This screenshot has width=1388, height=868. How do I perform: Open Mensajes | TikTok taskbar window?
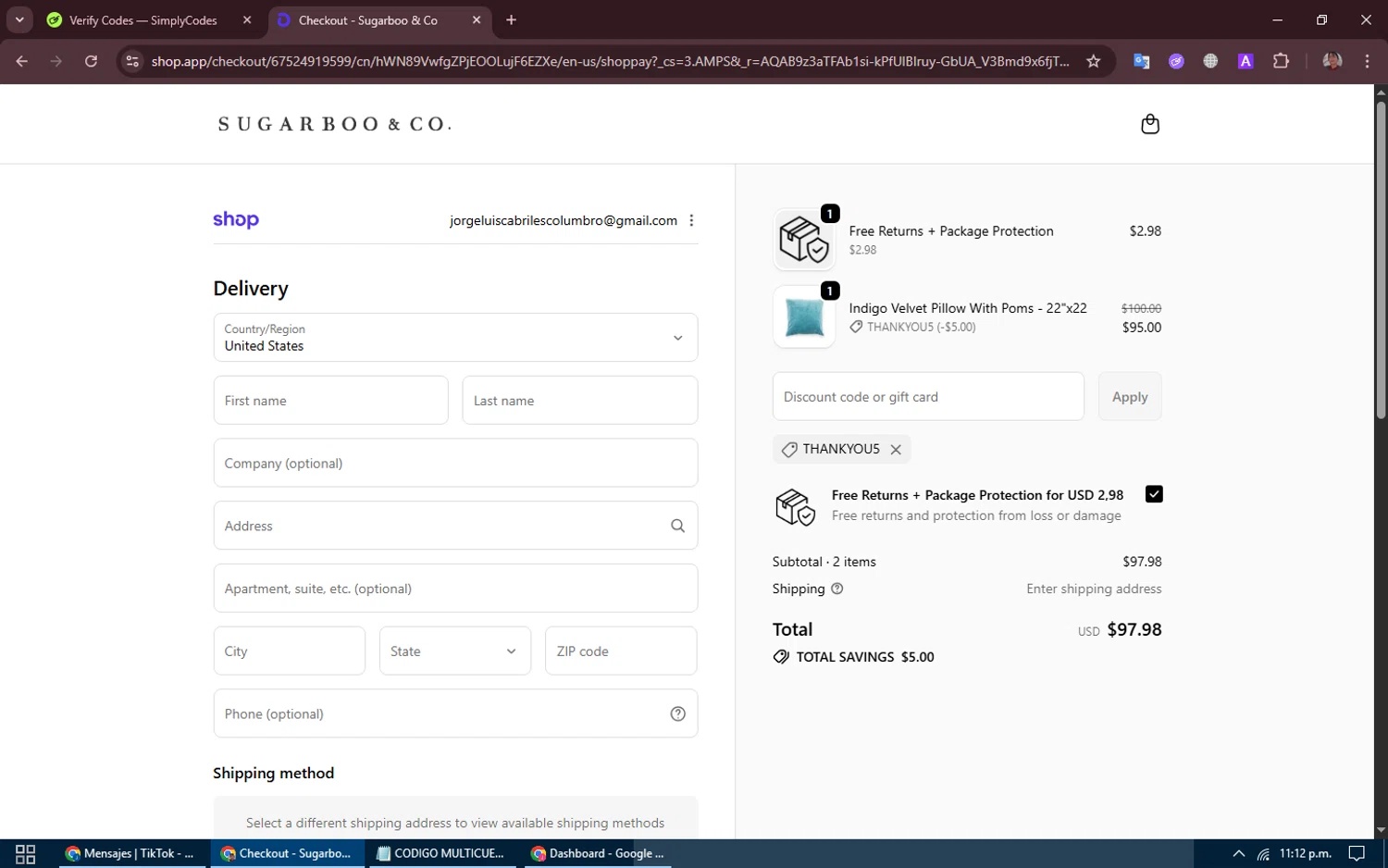tap(130, 853)
